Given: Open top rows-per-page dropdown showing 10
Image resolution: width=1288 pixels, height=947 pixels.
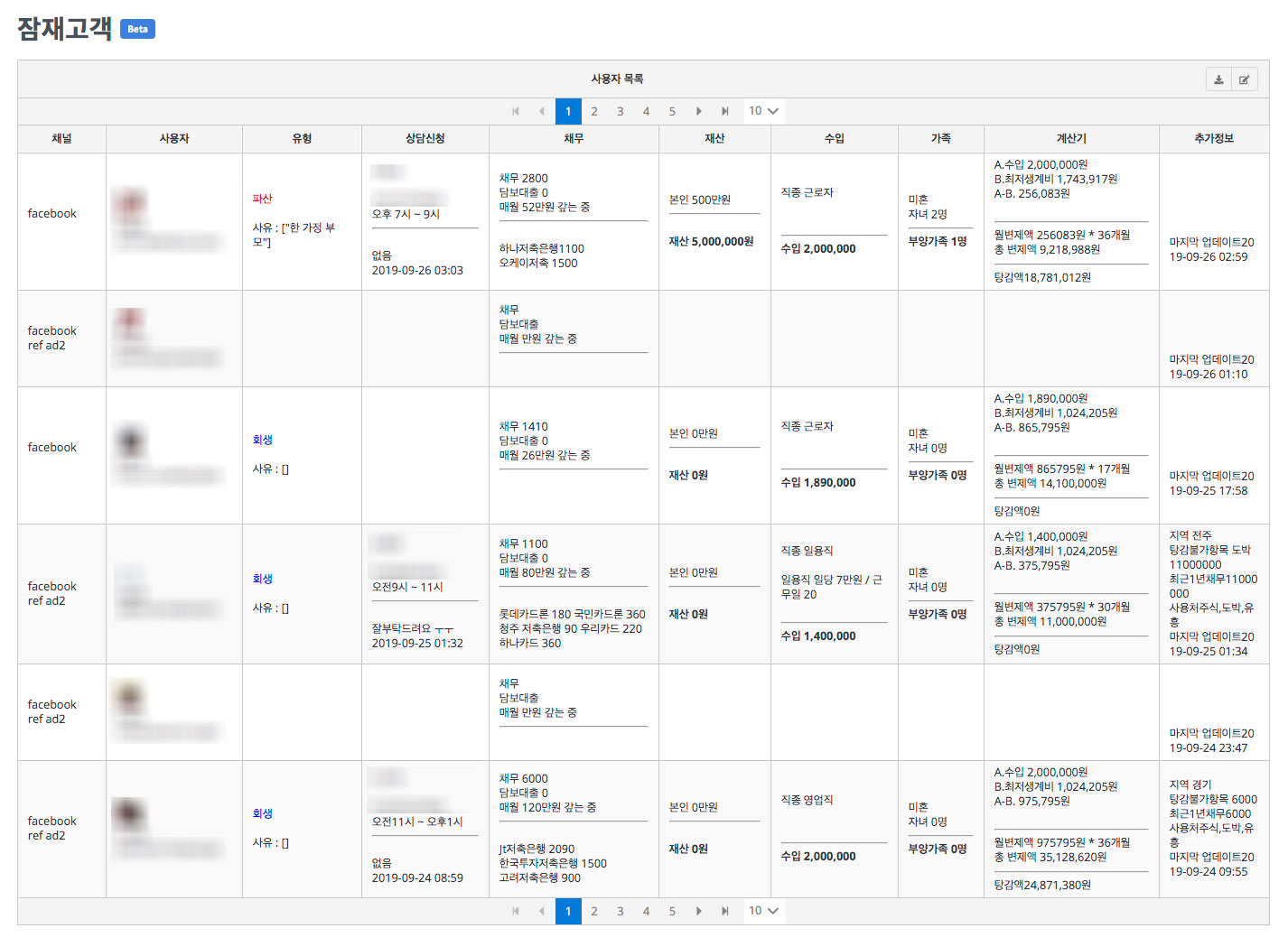Looking at the screenshot, I should (x=763, y=111).
